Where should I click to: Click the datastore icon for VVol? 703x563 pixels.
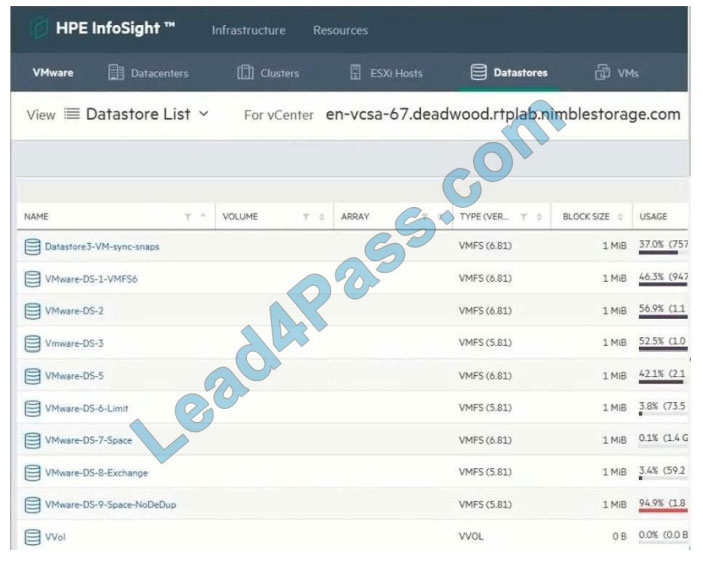coord(32,537)
